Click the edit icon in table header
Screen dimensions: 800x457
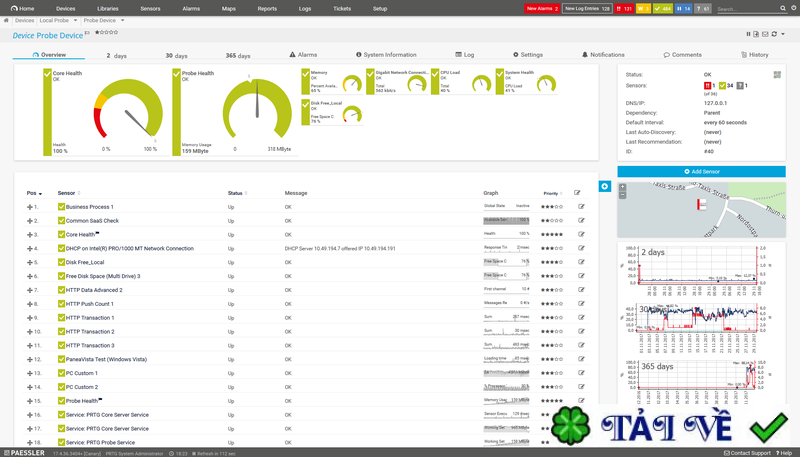577,193
